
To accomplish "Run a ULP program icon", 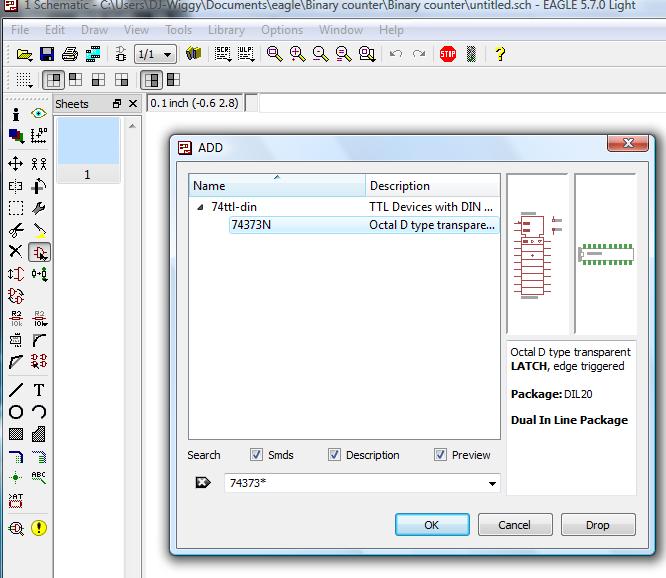I will coord(246,54).
